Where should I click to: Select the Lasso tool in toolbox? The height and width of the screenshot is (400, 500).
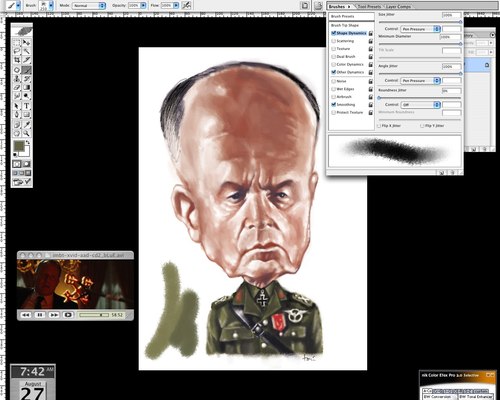17,51
